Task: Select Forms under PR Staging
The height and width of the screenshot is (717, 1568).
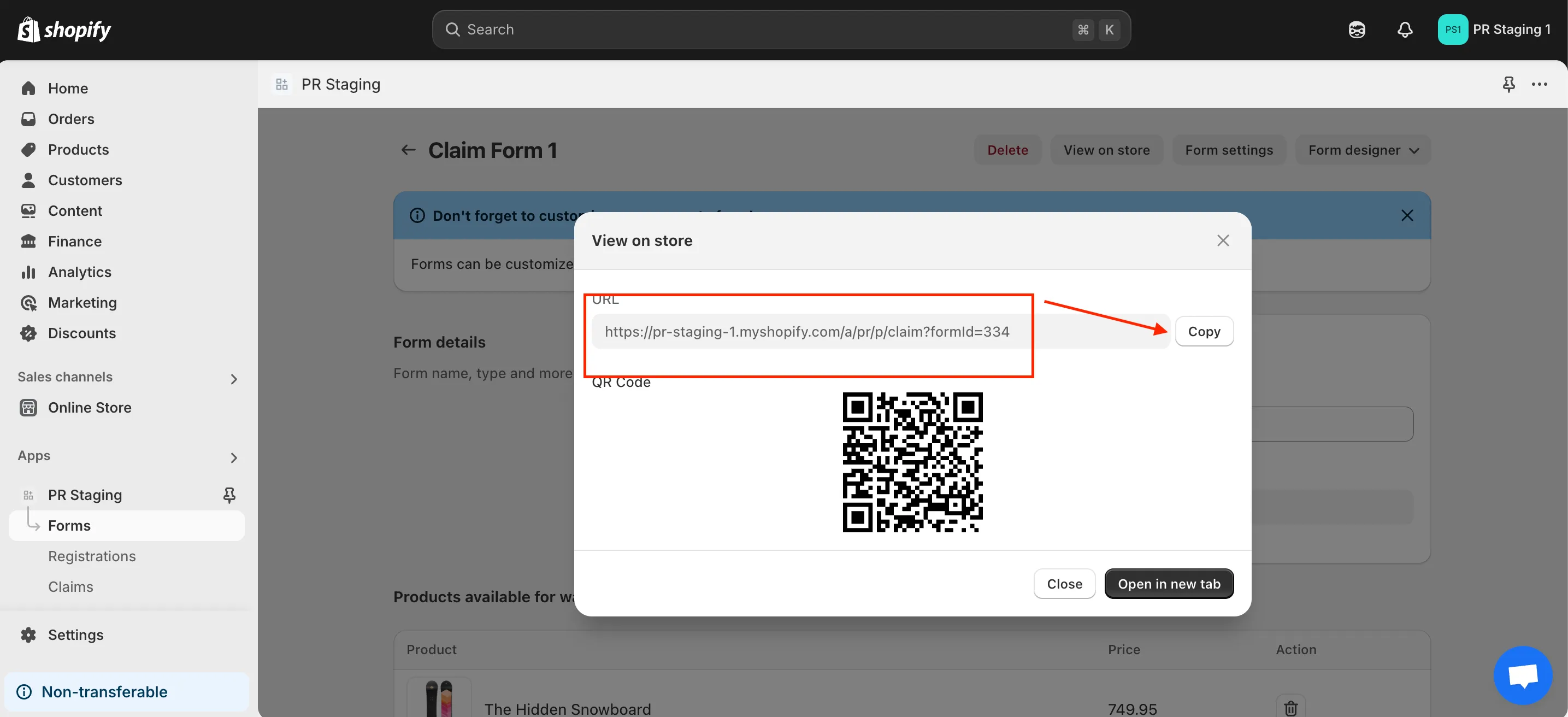Action: [126, 525]
